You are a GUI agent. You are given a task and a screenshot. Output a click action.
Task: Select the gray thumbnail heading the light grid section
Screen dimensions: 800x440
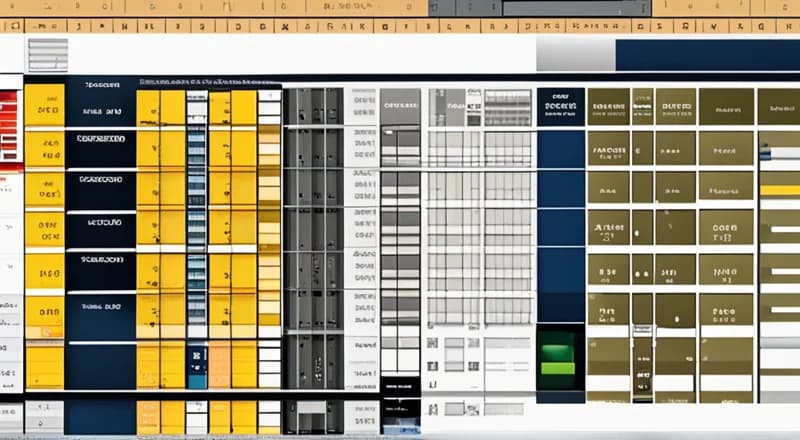[447, 107]
